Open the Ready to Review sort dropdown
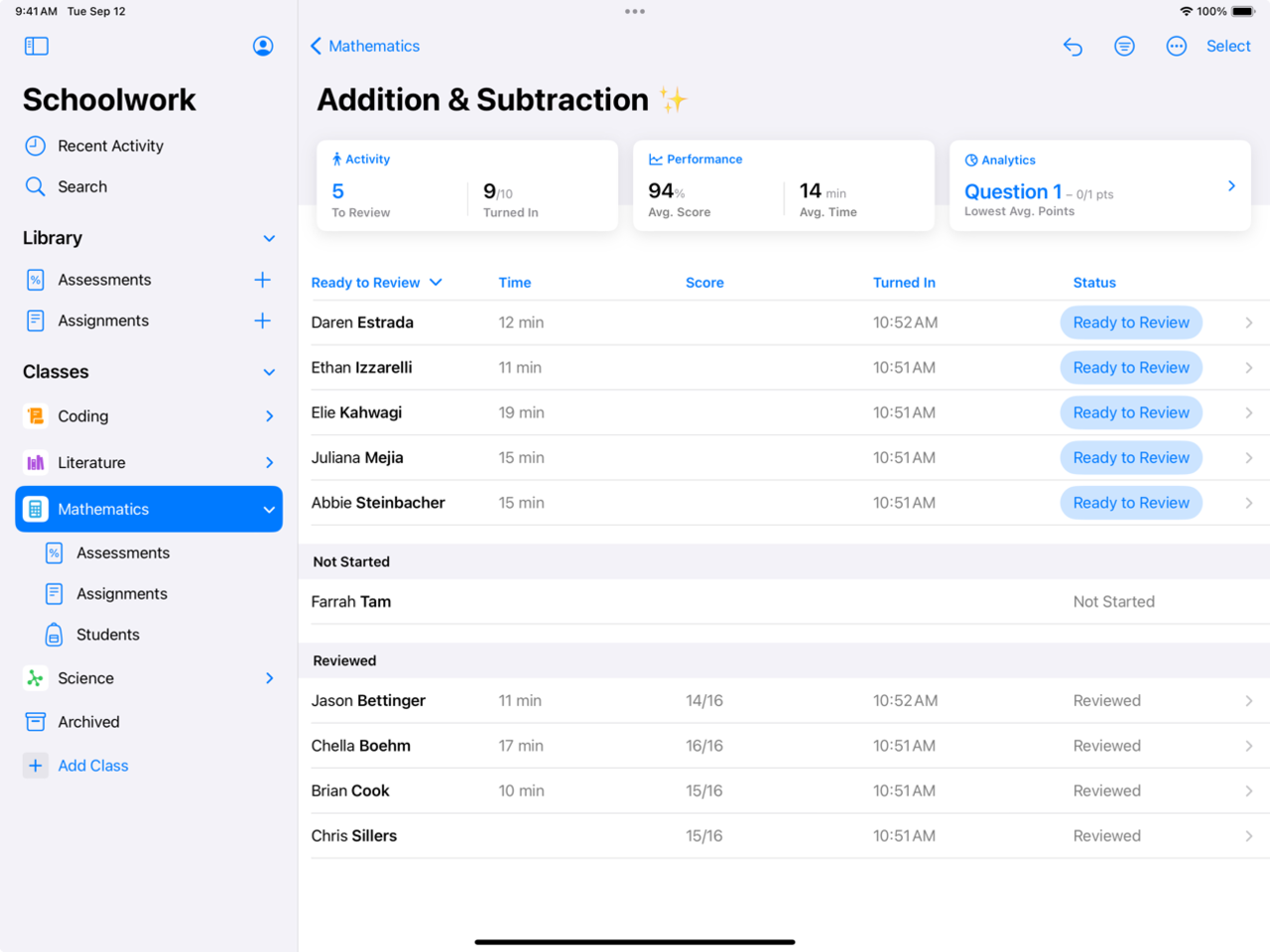 [x=377, y=283]
